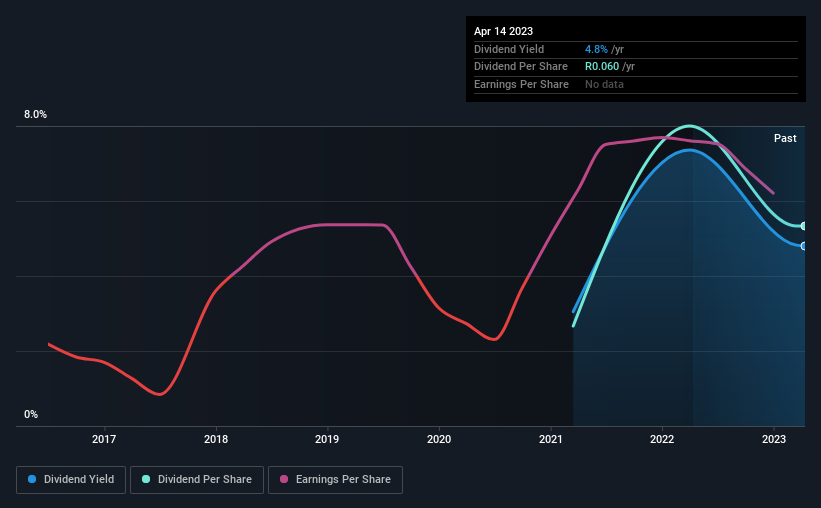The height and width of the screenshot is (508, 821).
Task: Toggle the Dividend Yield legend button
Action: pos(71,480)
